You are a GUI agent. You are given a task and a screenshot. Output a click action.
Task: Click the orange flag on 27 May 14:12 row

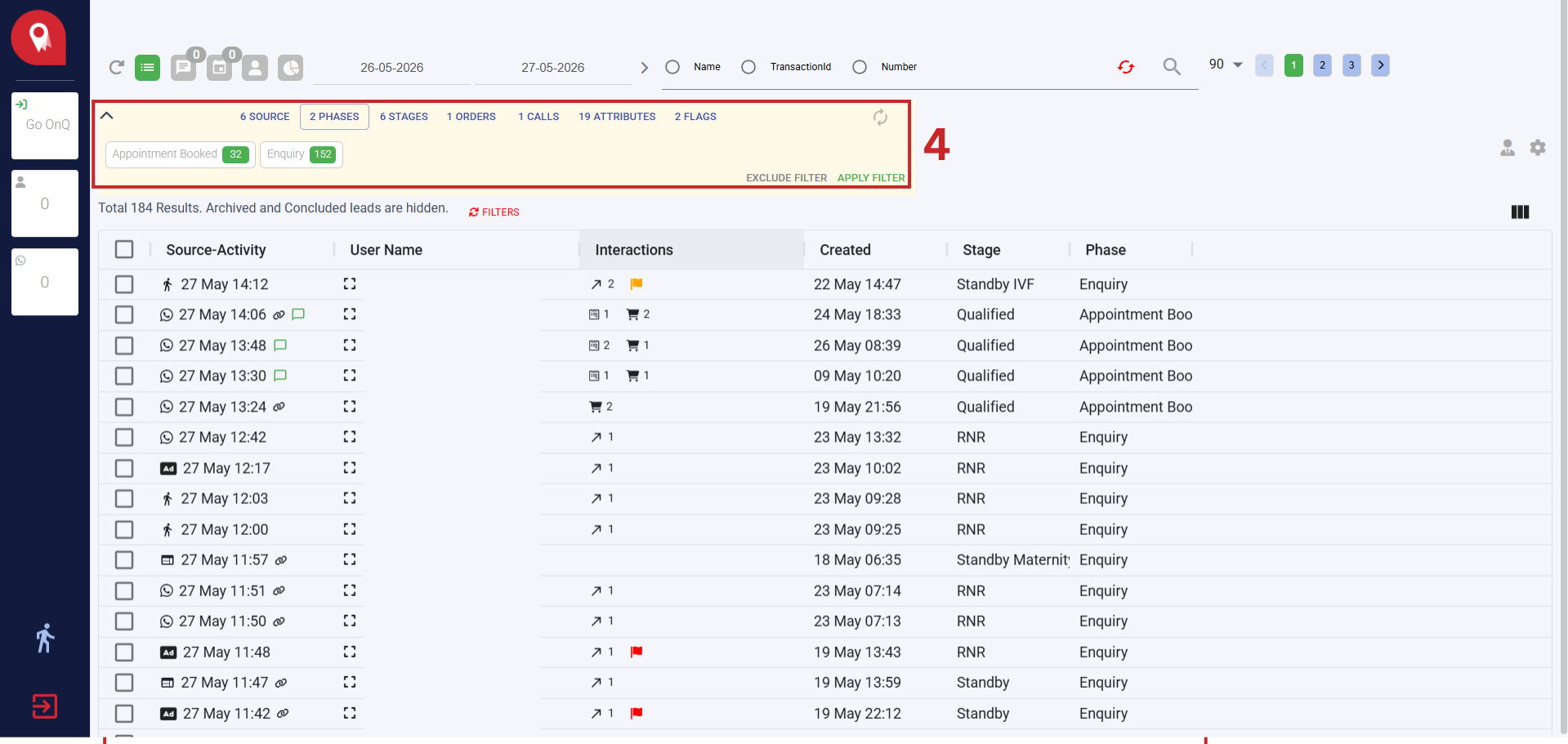point(637,284)
